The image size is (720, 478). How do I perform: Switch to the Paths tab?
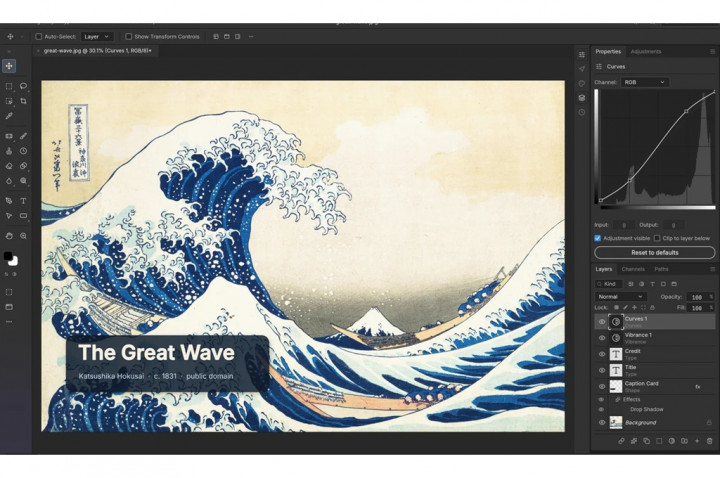[661, 269]
